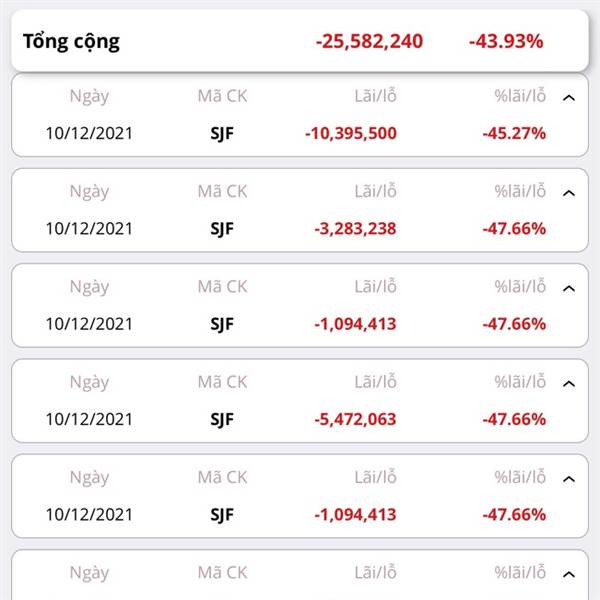Tap Mã CK header in the -10,395,500 card
Viewport: 600px width, 600px height.
point(222,96)
